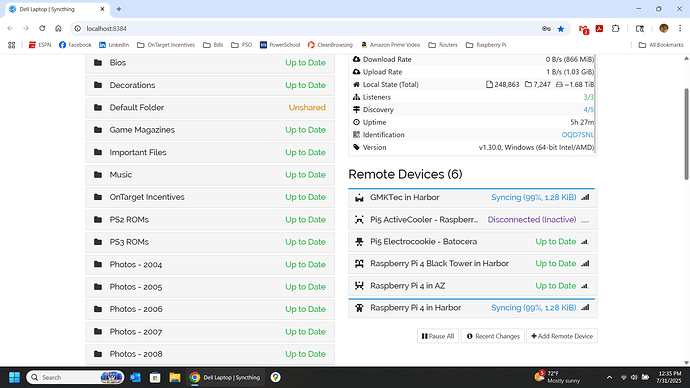The image size is (690, 388).
Task: Open the LinkedIn bookmark
Action: (x=114, y=45)
